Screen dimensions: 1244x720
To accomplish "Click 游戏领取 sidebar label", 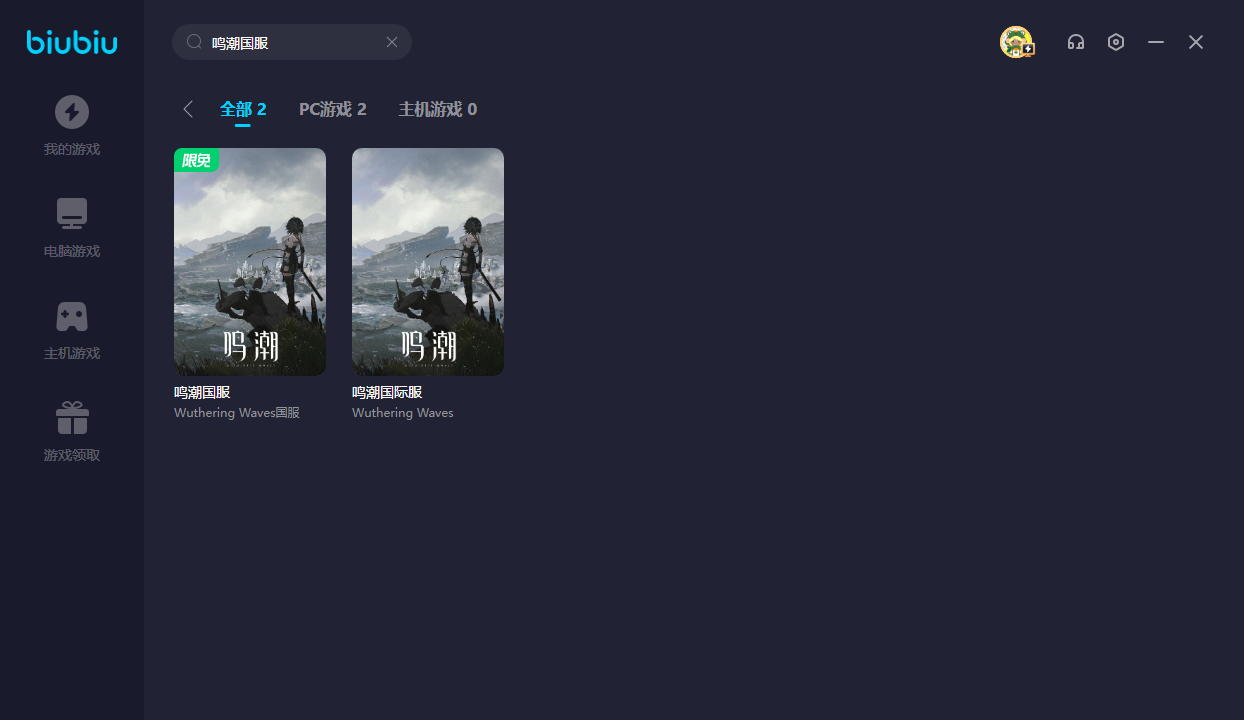I will pos(72,456).
